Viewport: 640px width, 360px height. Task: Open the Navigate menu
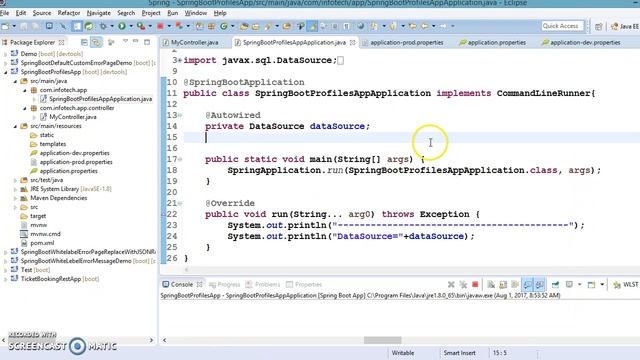[x=98, y=13]
